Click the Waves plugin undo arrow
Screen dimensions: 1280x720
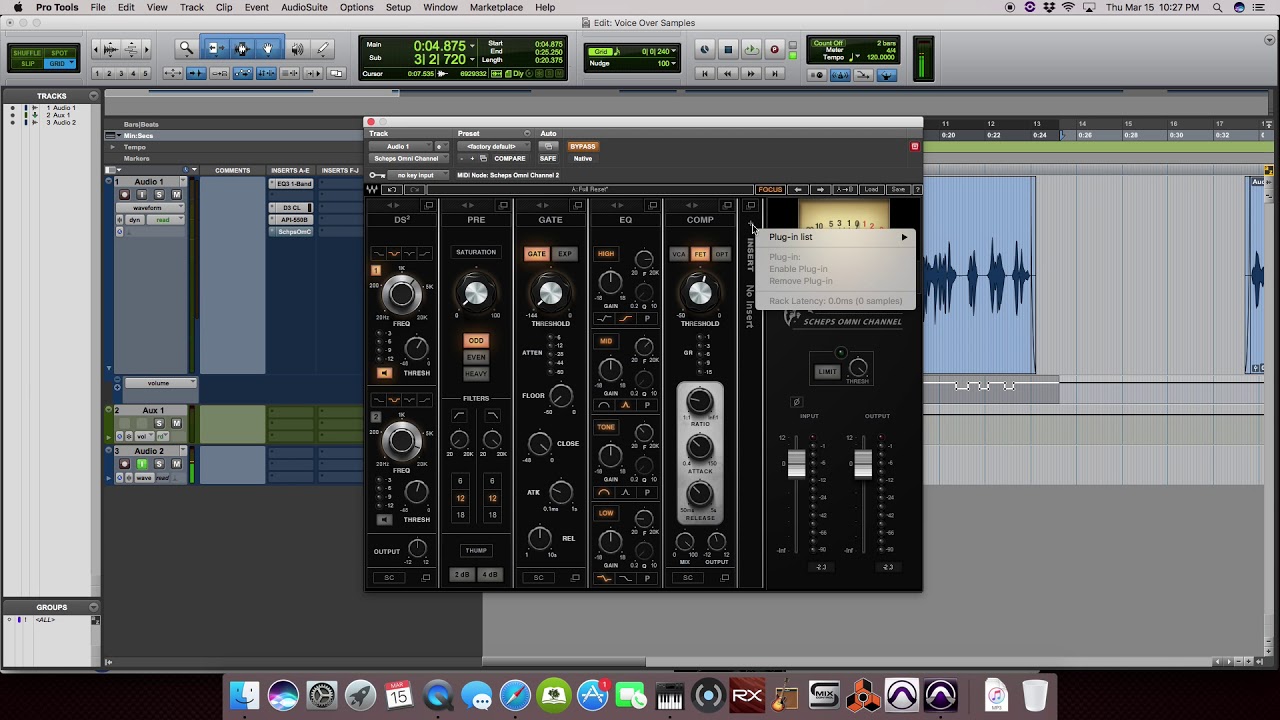click(x=391, y=190)
